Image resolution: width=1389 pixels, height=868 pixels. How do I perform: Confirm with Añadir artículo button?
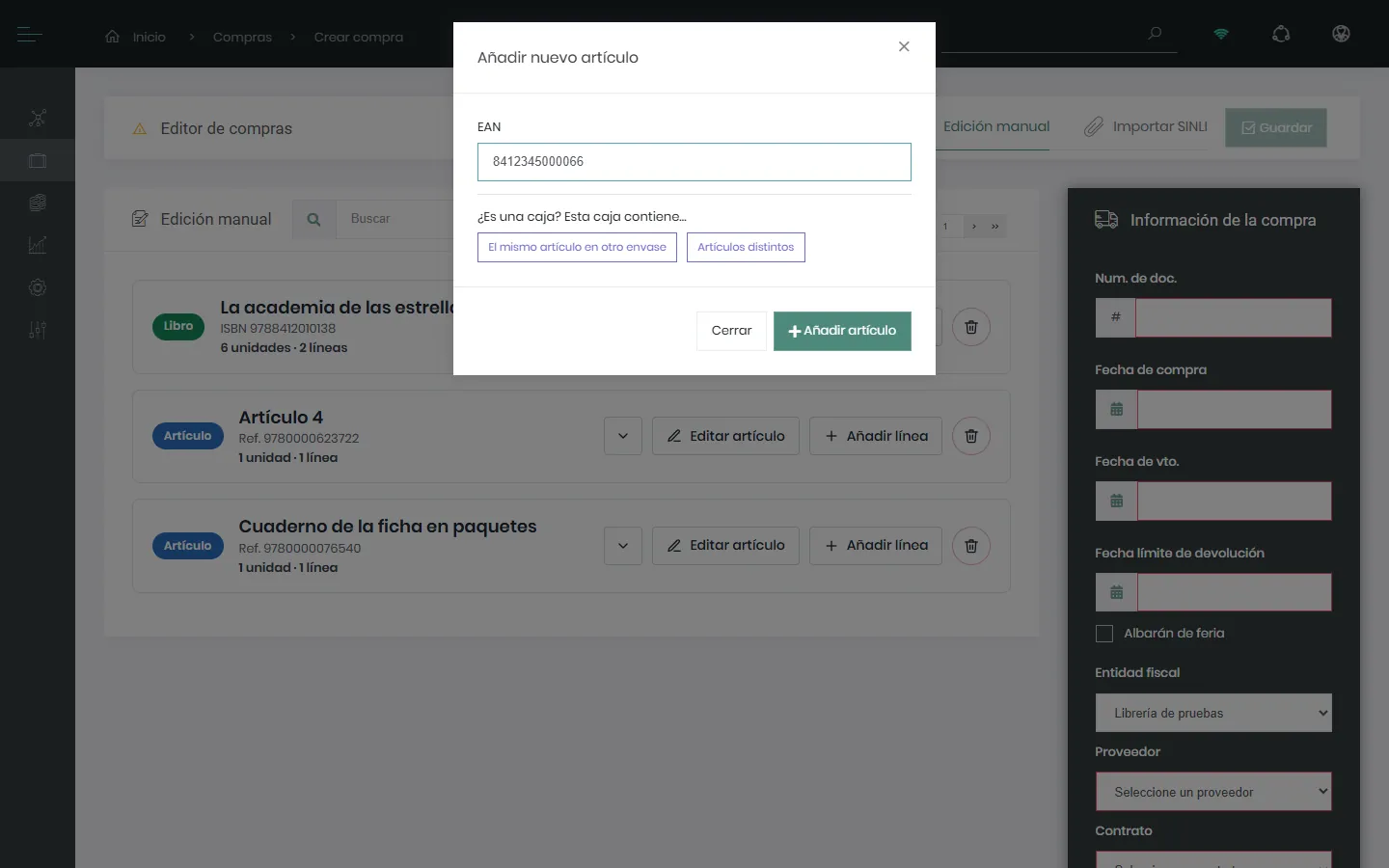[842, 331]
